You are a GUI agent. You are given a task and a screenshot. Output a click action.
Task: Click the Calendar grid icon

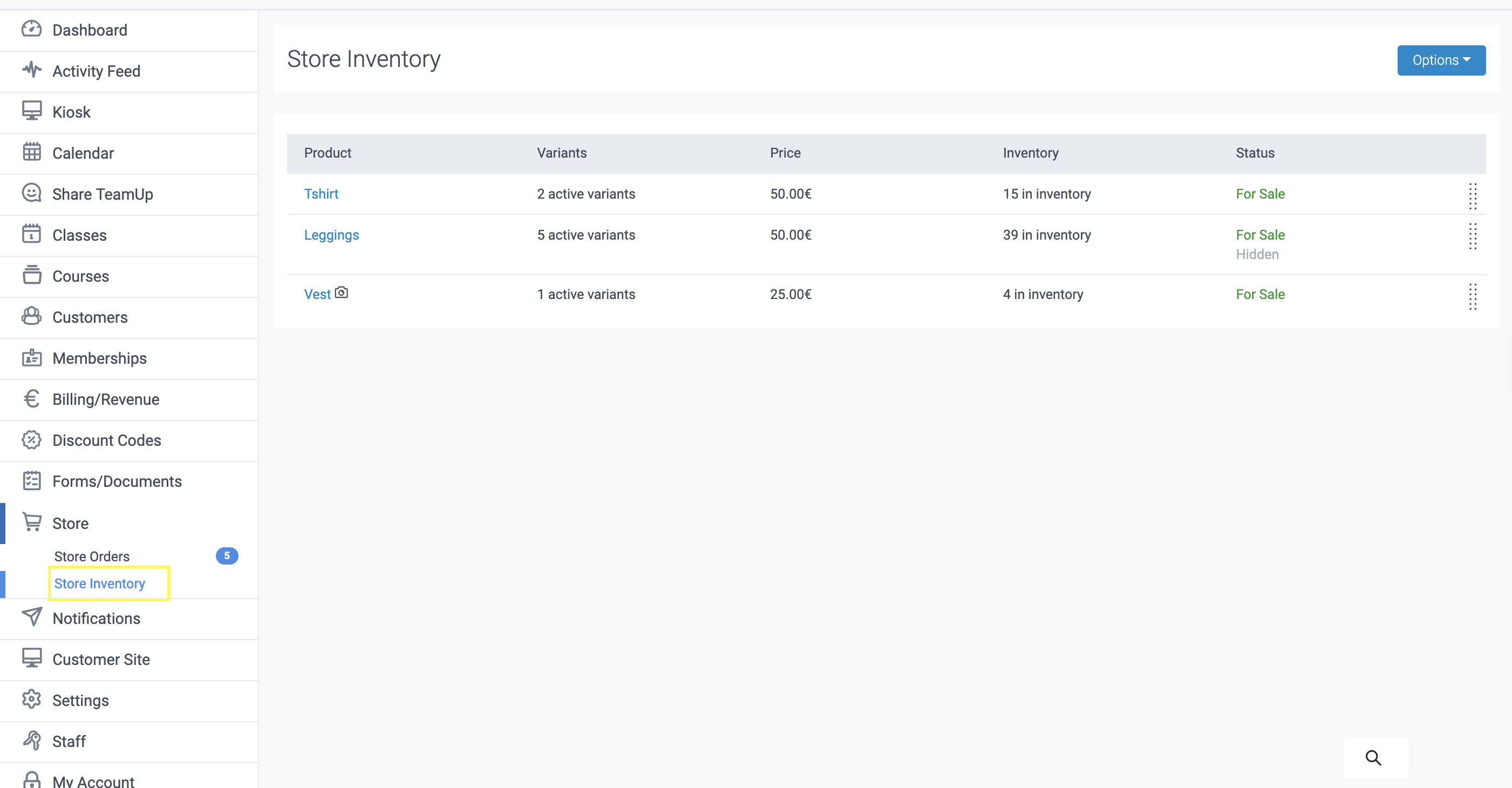pos(32,152)
